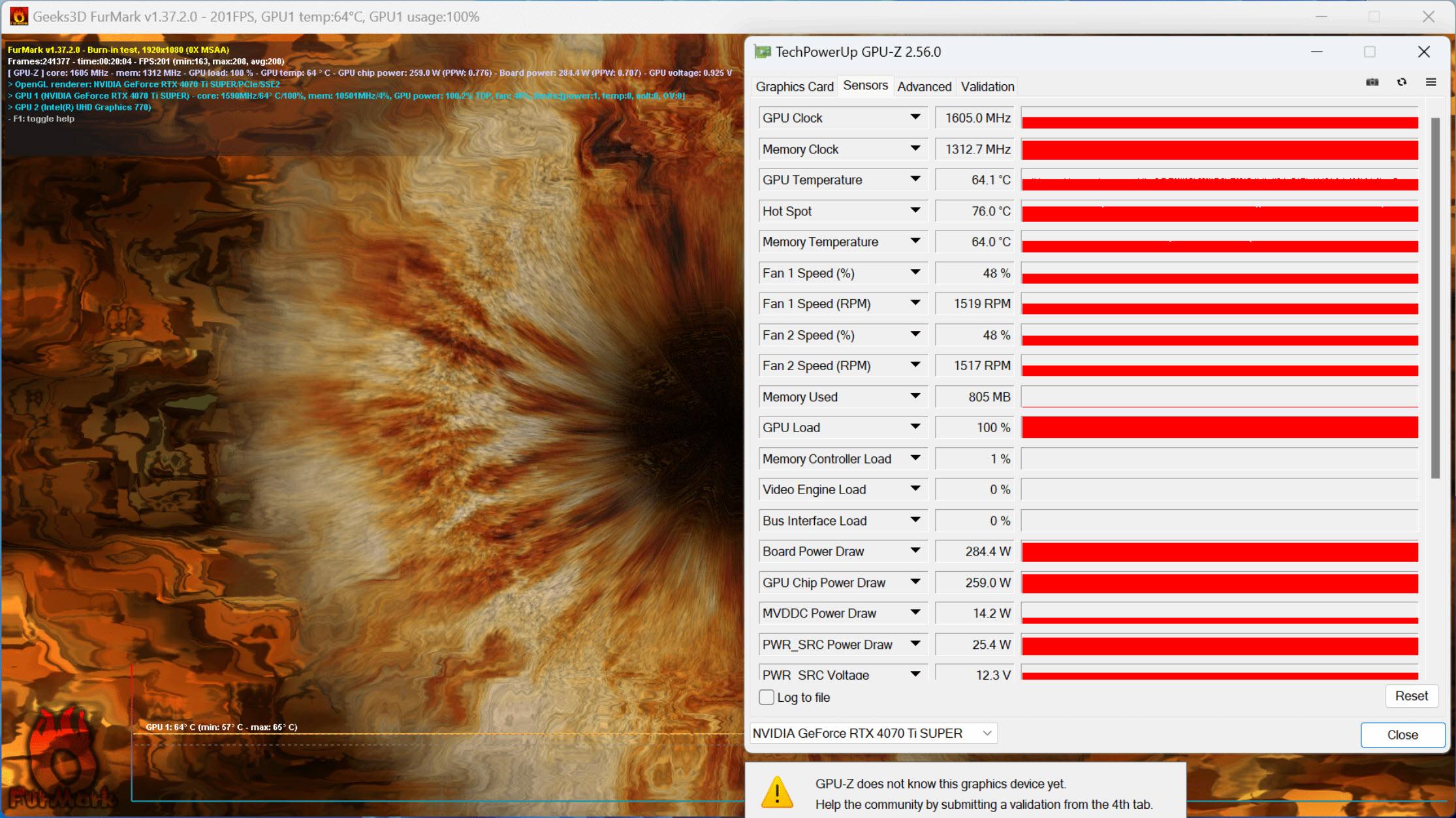
Task: Click the Sensors tab in GPU-Z
Action: pos(866,86)
